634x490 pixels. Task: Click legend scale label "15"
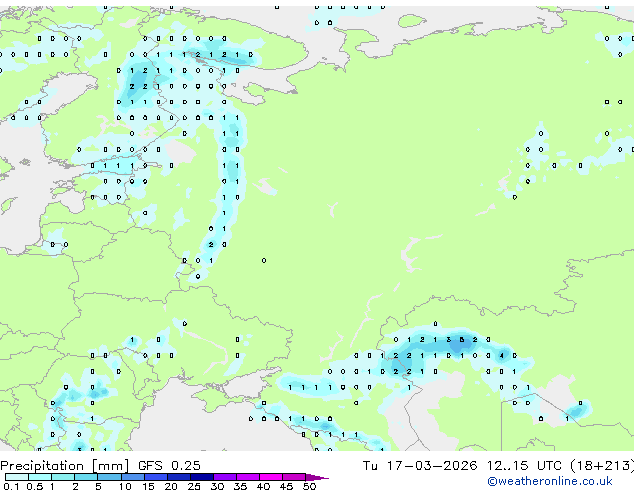click(x=148, y=486)
